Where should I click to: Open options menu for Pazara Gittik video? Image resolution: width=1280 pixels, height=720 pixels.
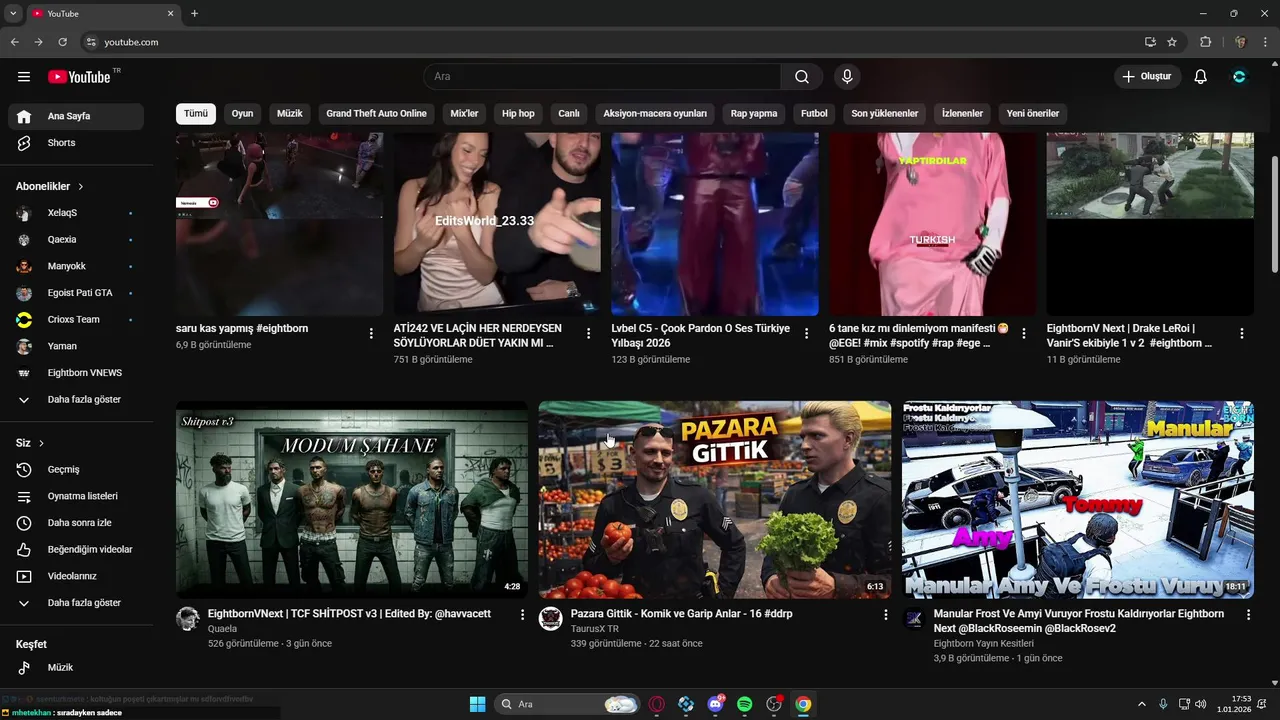(x=885, y=615)
